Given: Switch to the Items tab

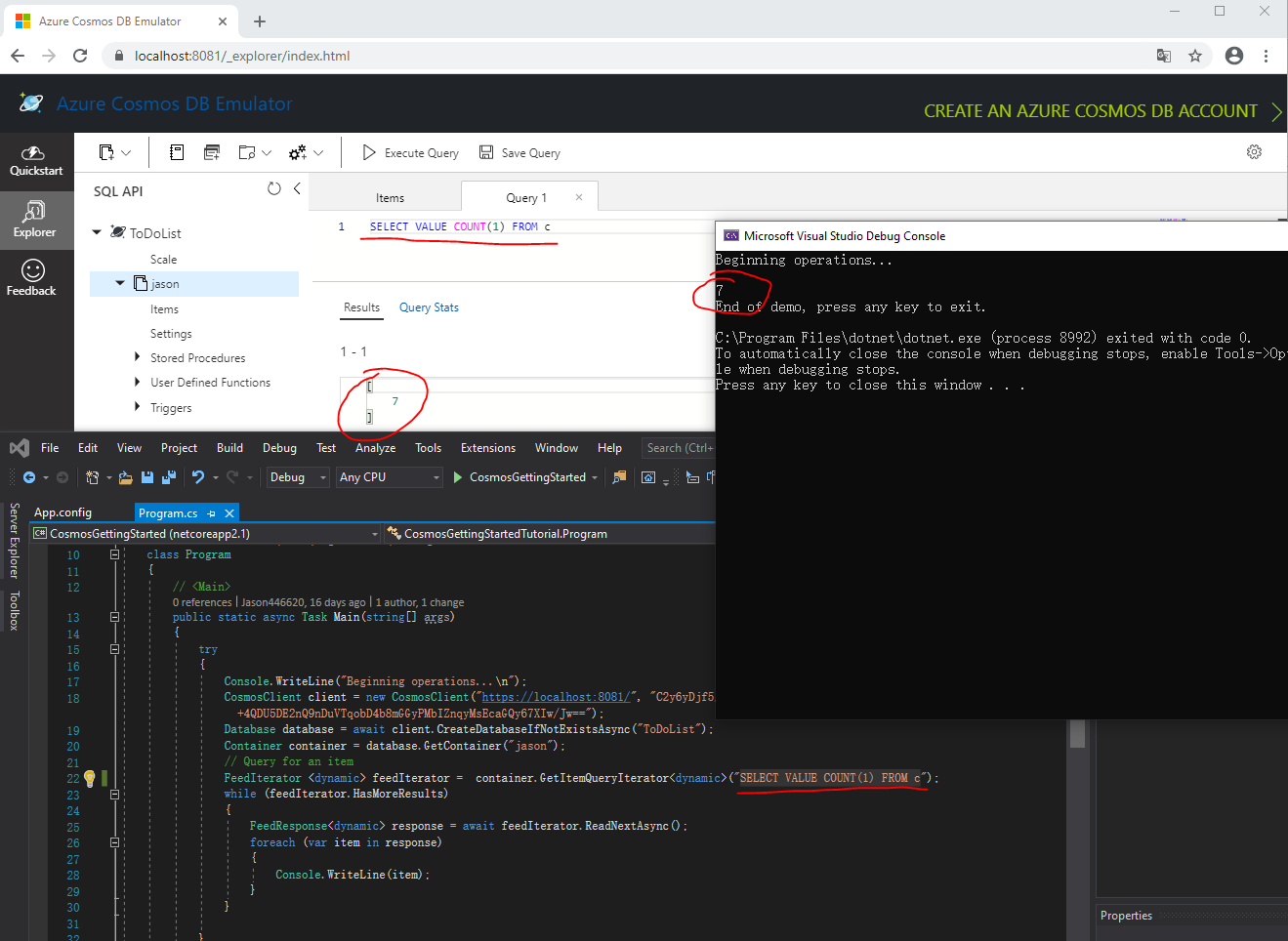Looking at the screenshot, I should (x=390, y=198).
